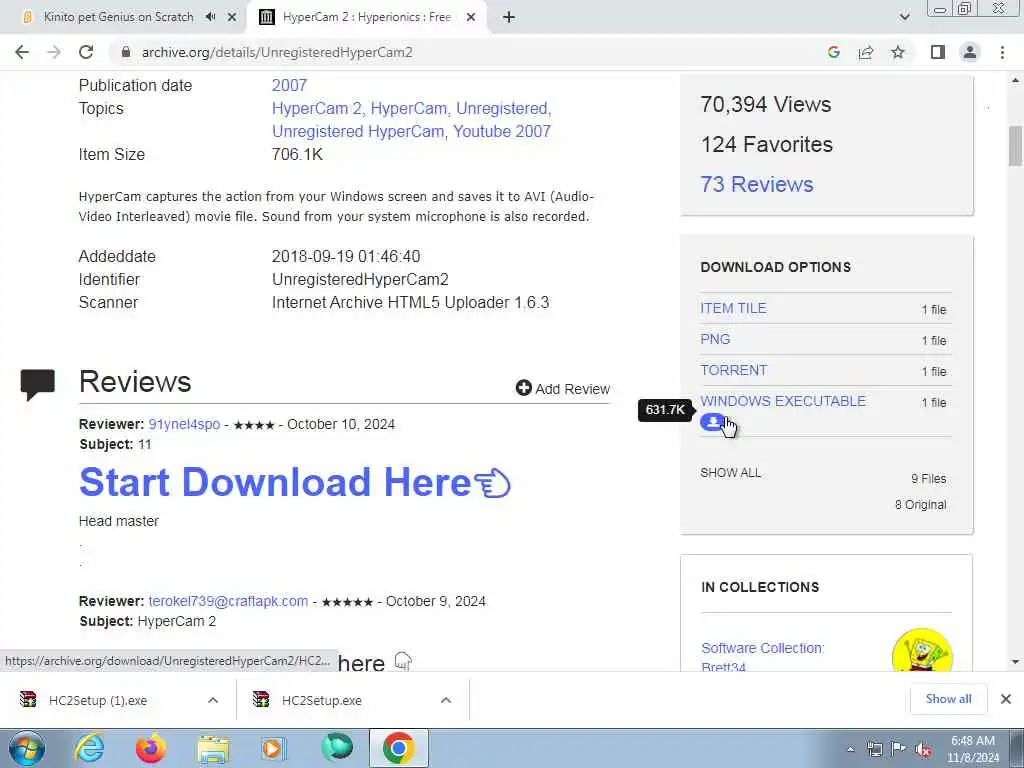The width and height of the screenshot is (1024, 768).
Task: Open the Action Center flag icon
Action: point(899,749)
